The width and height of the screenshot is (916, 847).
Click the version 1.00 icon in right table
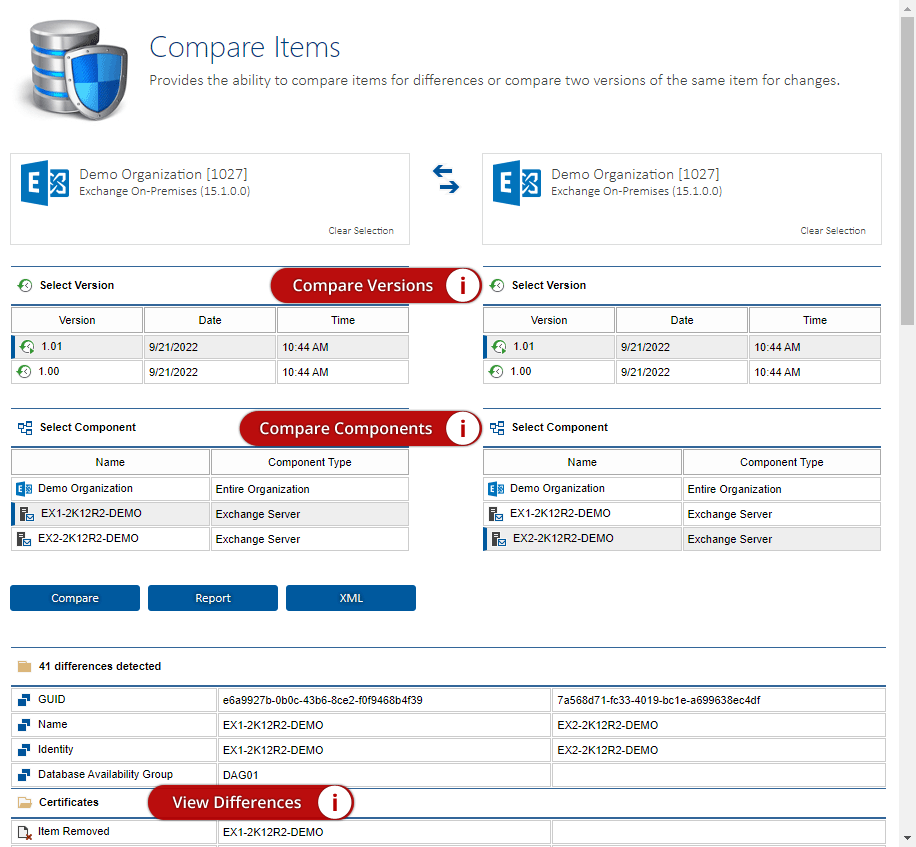[496, 372]
